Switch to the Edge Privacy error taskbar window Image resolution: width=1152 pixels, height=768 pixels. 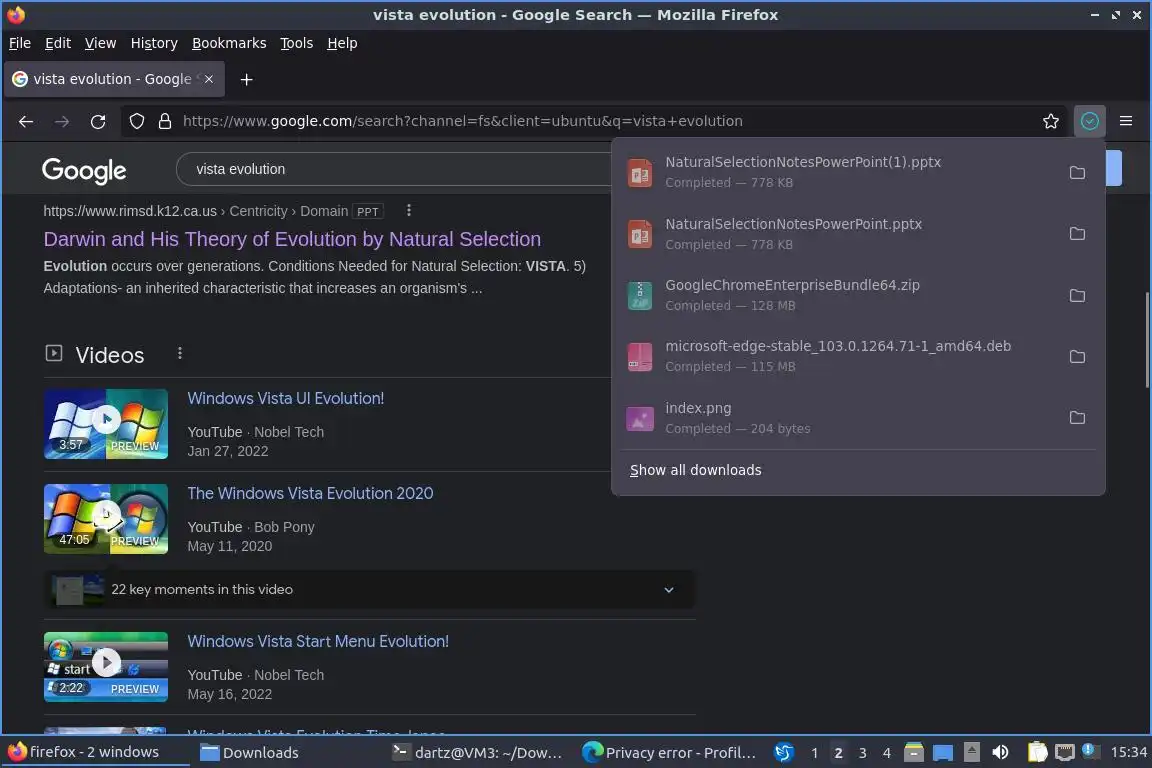670,753
